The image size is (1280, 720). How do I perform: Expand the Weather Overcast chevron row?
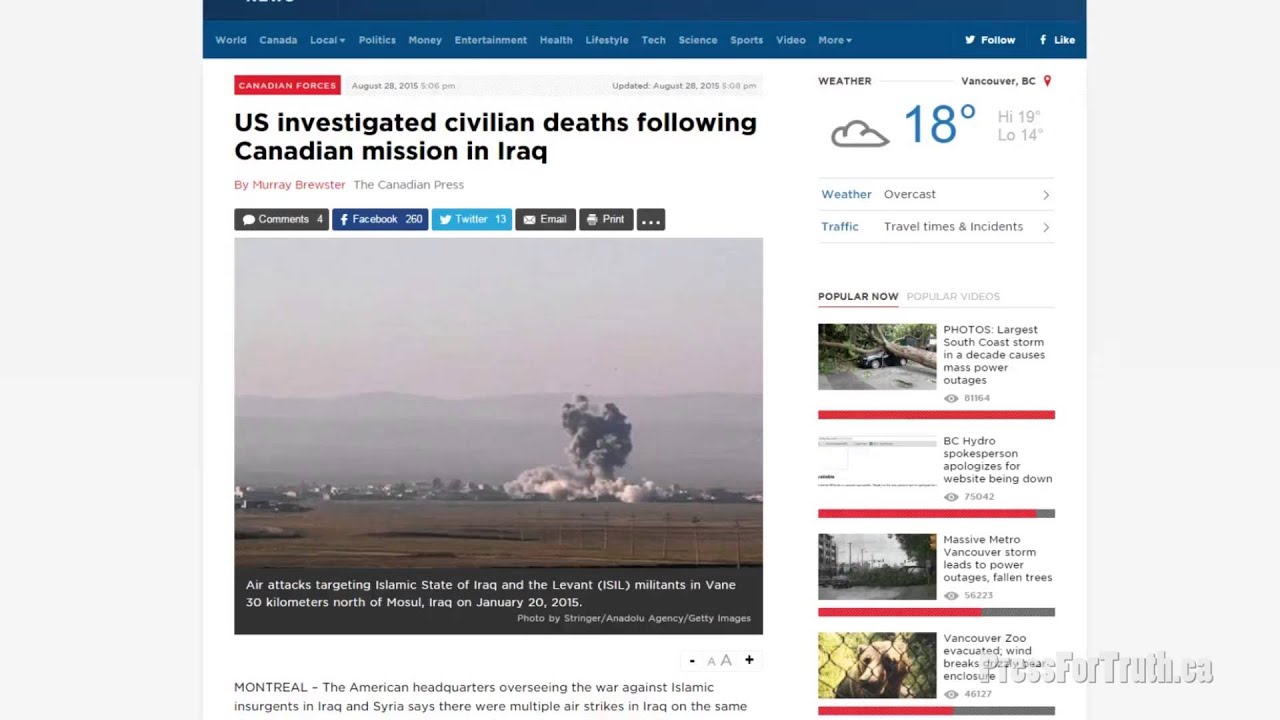coord(936,194)
